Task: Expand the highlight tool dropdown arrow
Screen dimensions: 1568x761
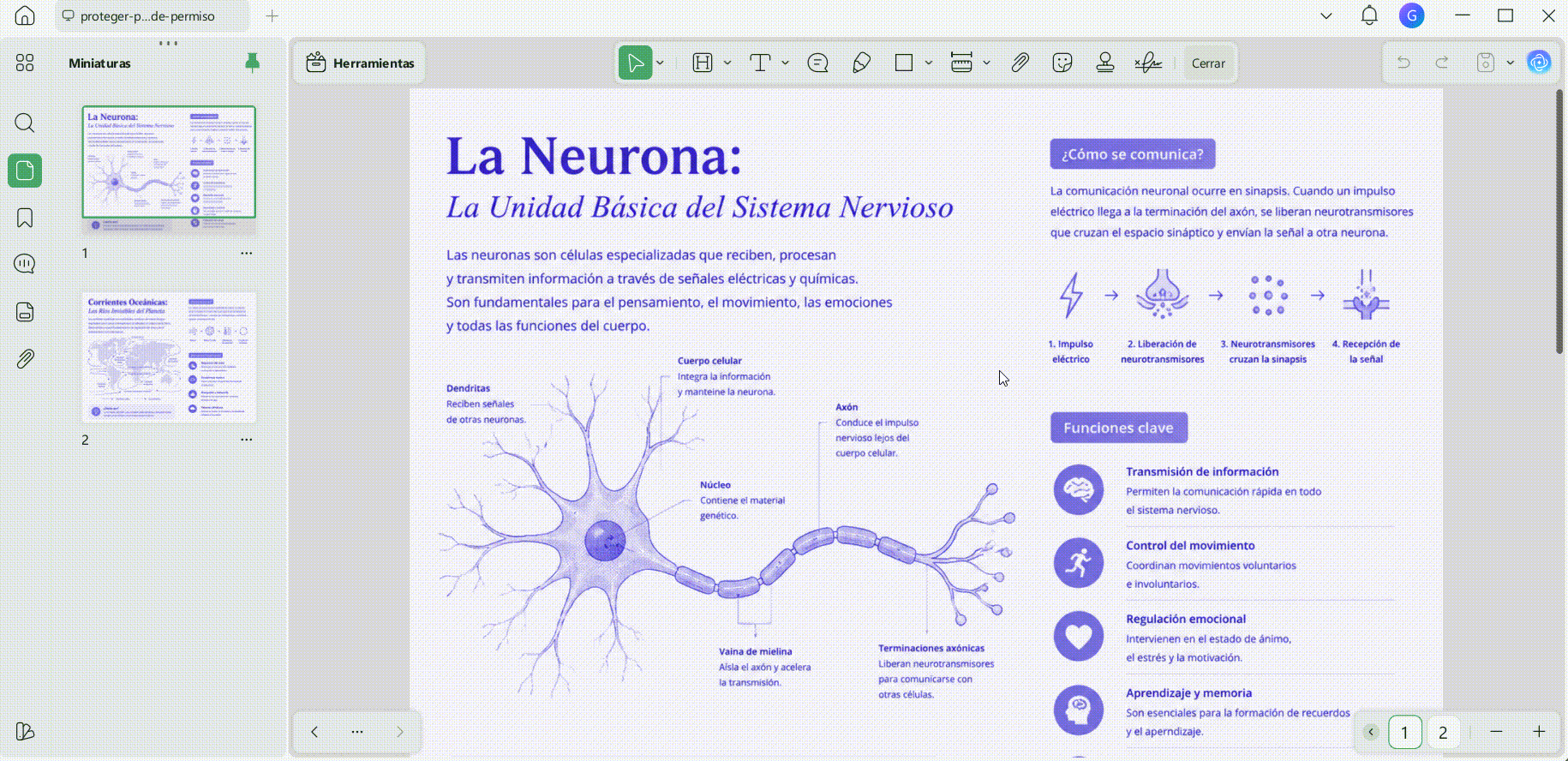Action: (x=727, y=63)
